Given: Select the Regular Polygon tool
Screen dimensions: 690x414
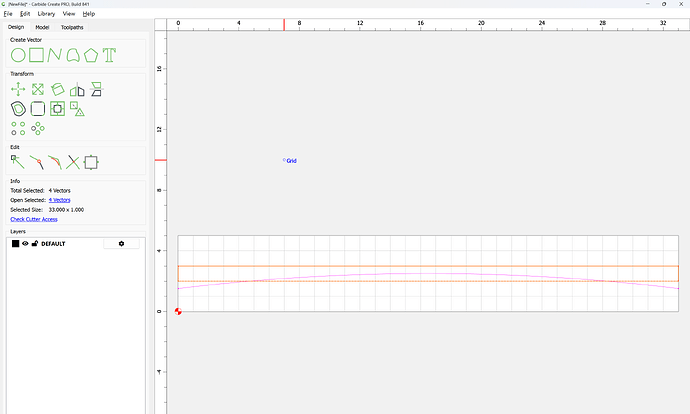Looking at the screenshot, I should (x=91, y=55).
